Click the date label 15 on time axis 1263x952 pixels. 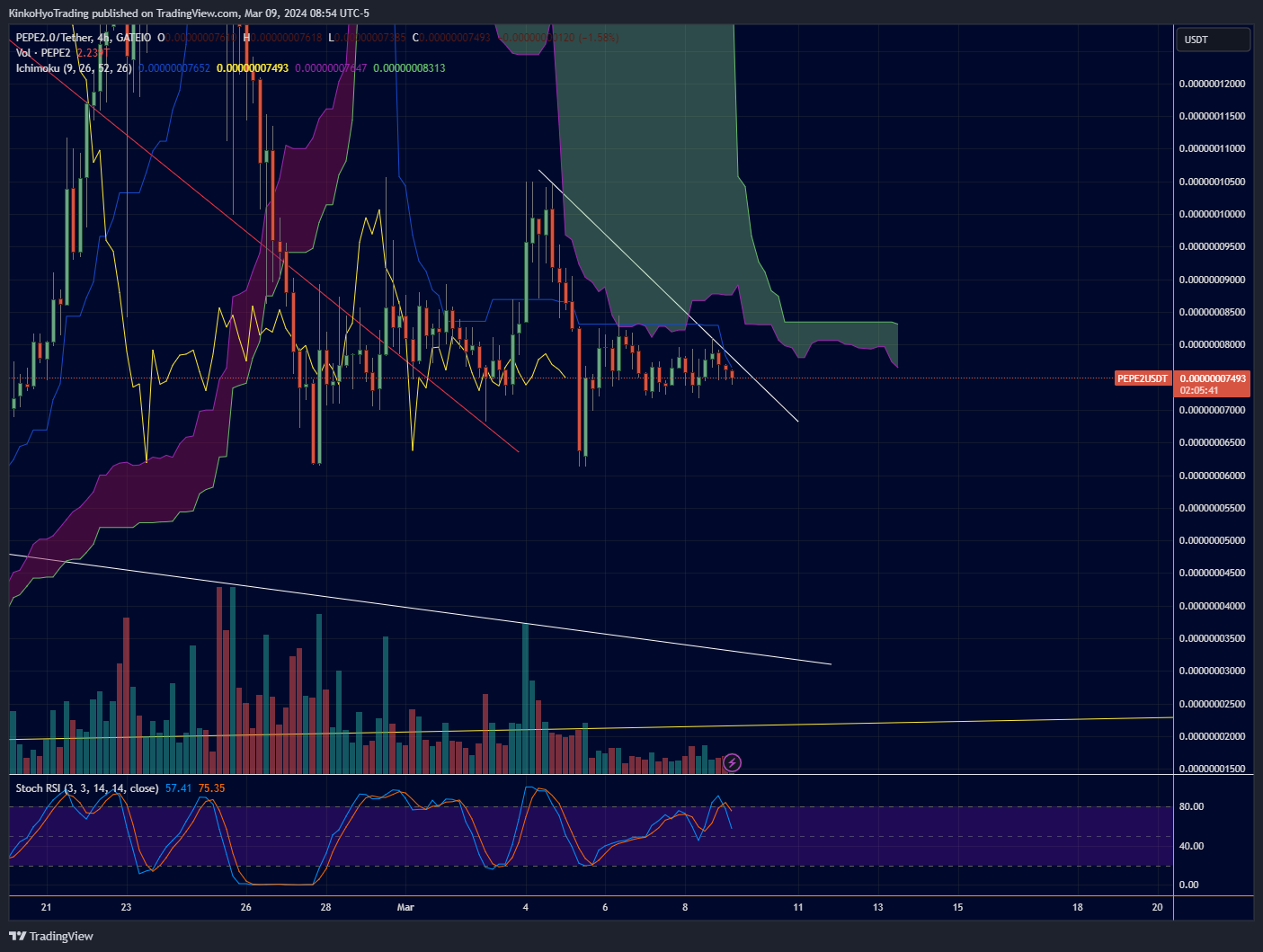(958, 907)
